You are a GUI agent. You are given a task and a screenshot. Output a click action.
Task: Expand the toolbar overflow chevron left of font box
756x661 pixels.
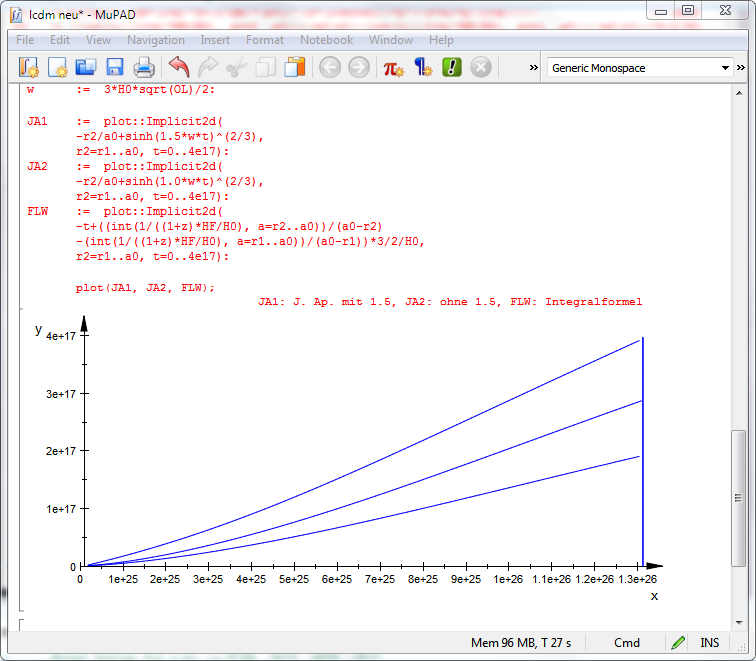coord(534,68)
